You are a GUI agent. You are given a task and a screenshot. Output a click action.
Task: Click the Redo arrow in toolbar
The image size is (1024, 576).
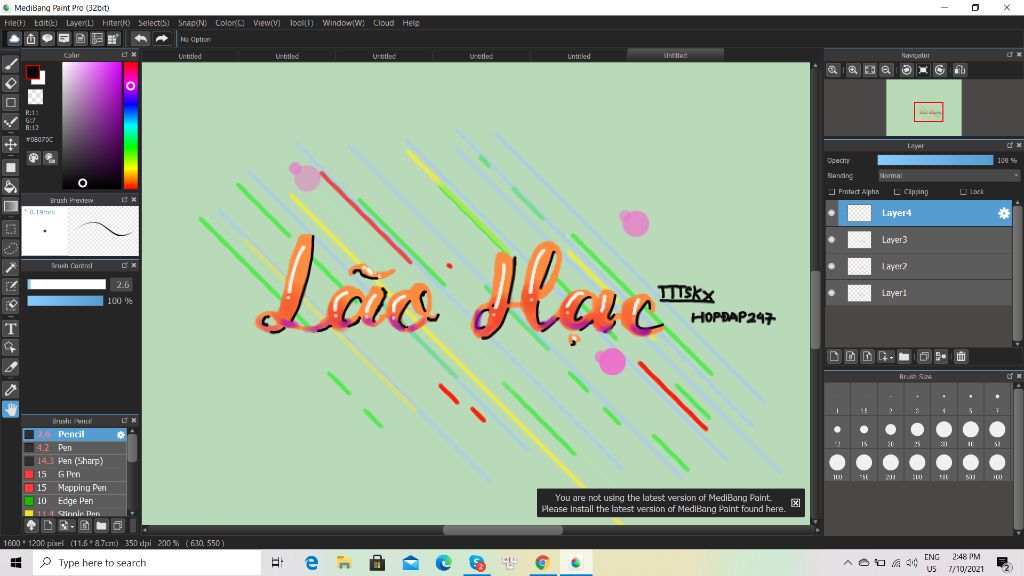point(161,39)
